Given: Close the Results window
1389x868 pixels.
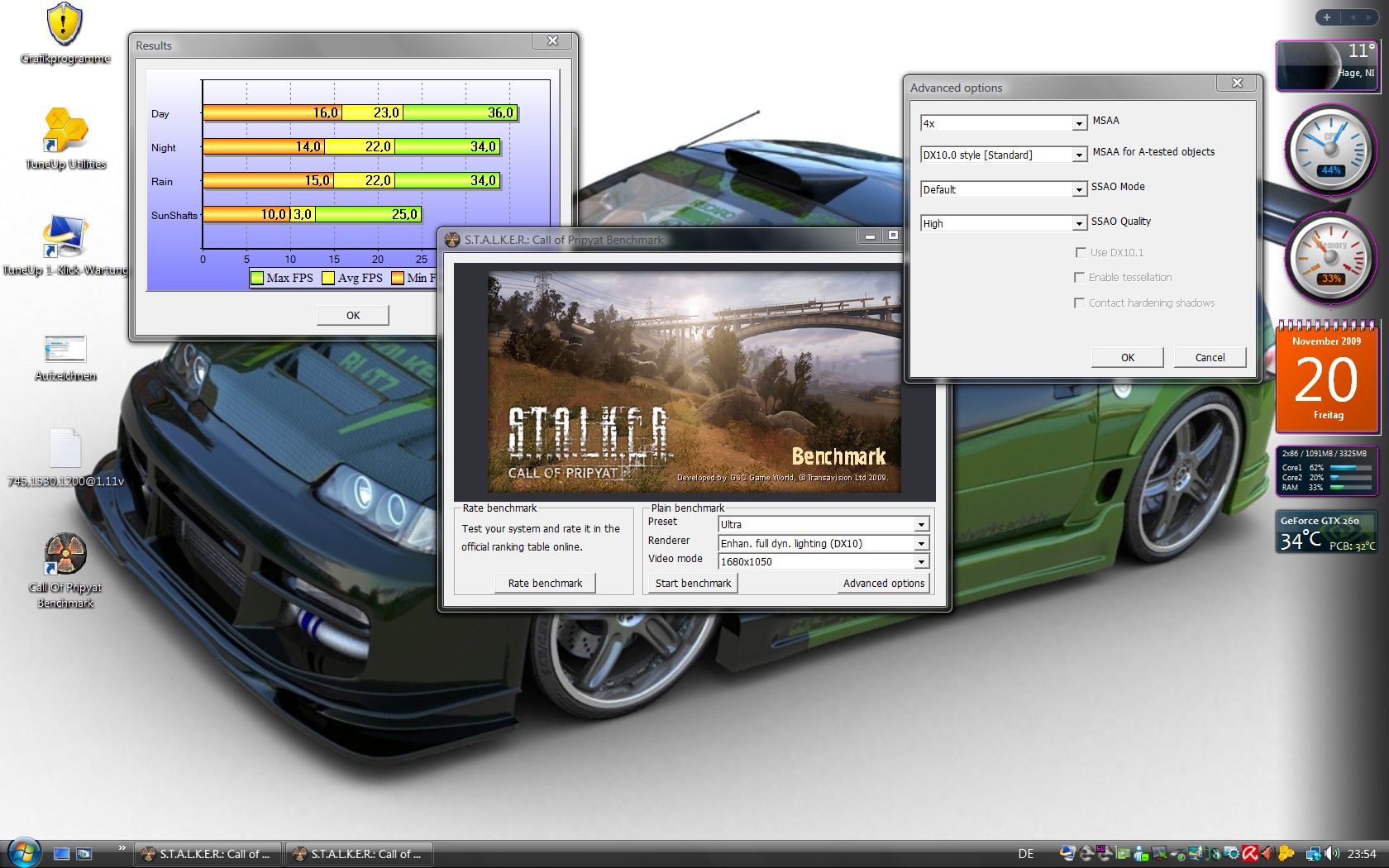Looking at the screenshot, I should (552, 41).
